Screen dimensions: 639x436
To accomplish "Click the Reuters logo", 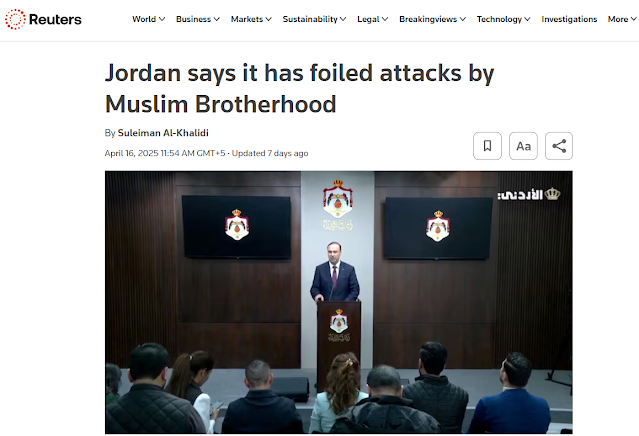I will (x=43, y=19).
